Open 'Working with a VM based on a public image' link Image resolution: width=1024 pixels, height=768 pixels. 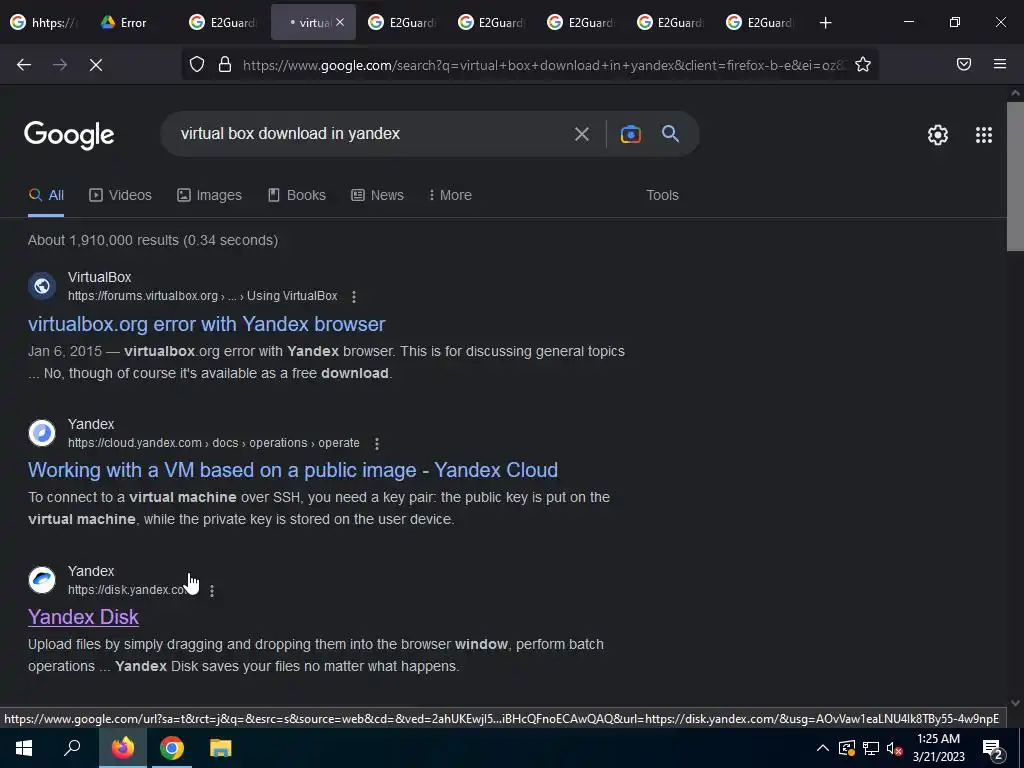coord(293,470)
